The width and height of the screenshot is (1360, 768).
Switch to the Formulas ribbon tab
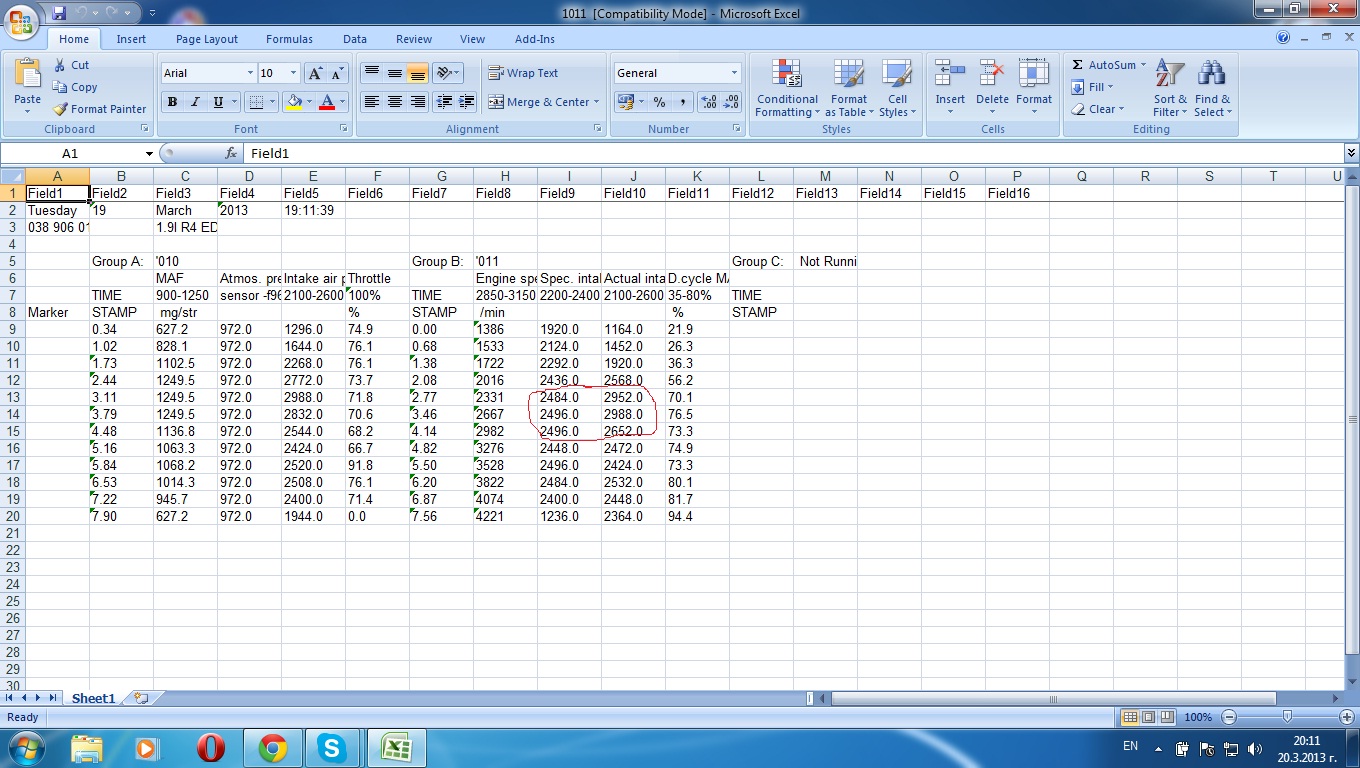point(289,39)
